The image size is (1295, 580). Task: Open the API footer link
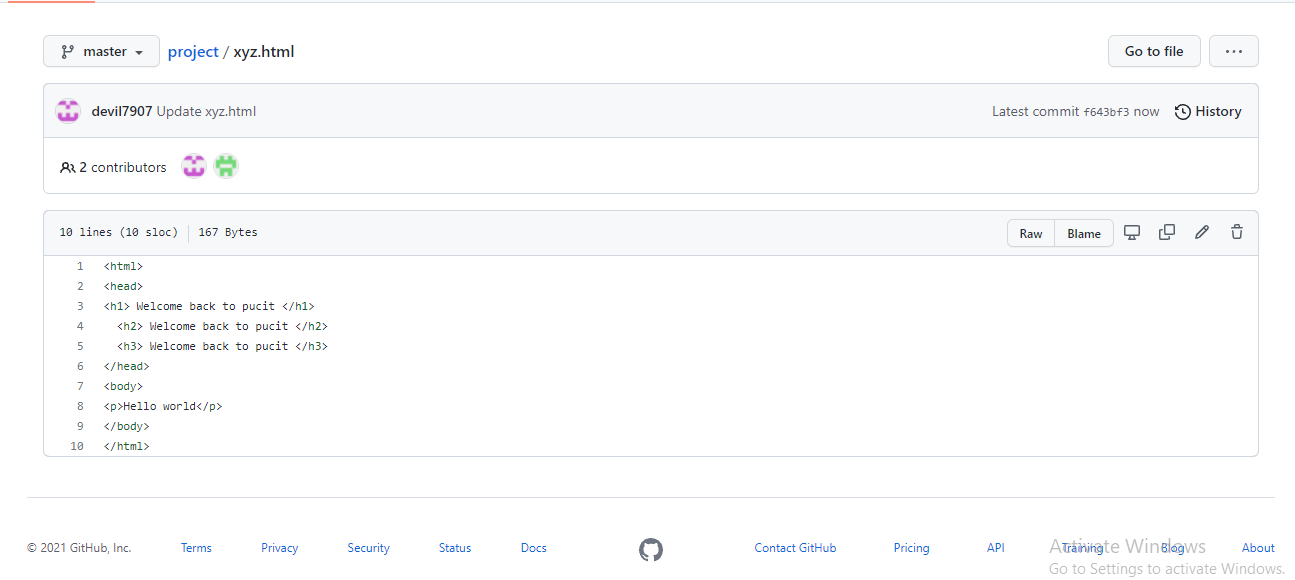coord(996,548)
